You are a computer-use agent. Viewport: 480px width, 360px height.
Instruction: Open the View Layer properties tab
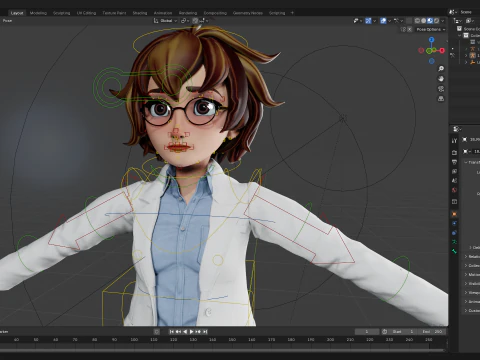[x=454, y=171]
